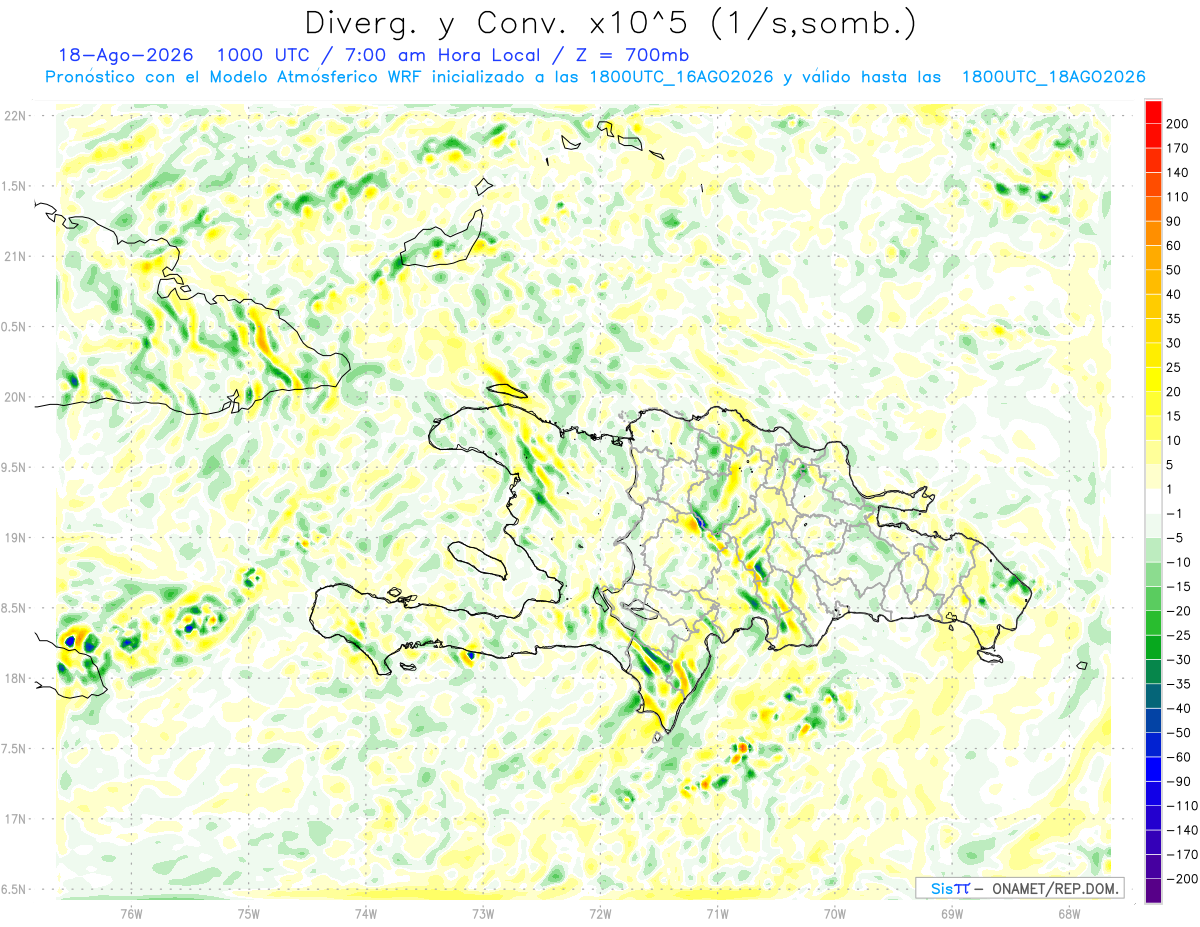Click the '70W' longitude axis label
This screenshot has height=927, width=1200.
835,914
